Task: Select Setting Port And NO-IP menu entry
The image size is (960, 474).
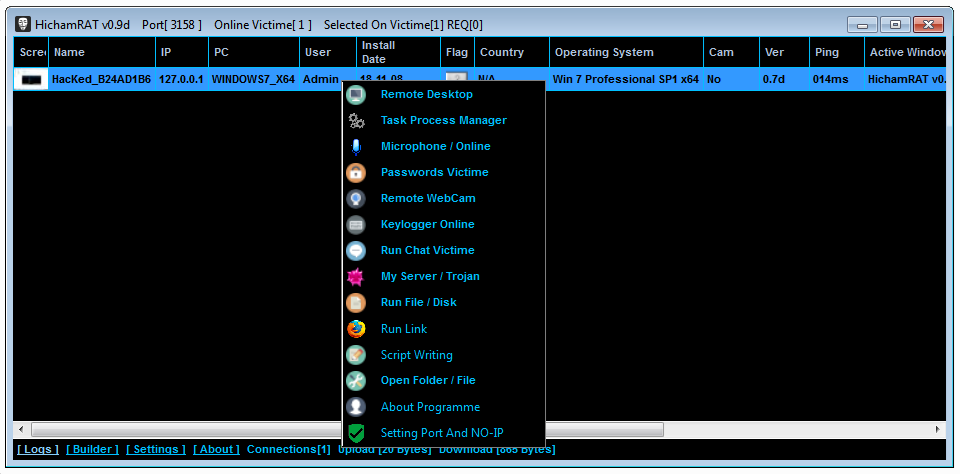Action: point(442,433)
